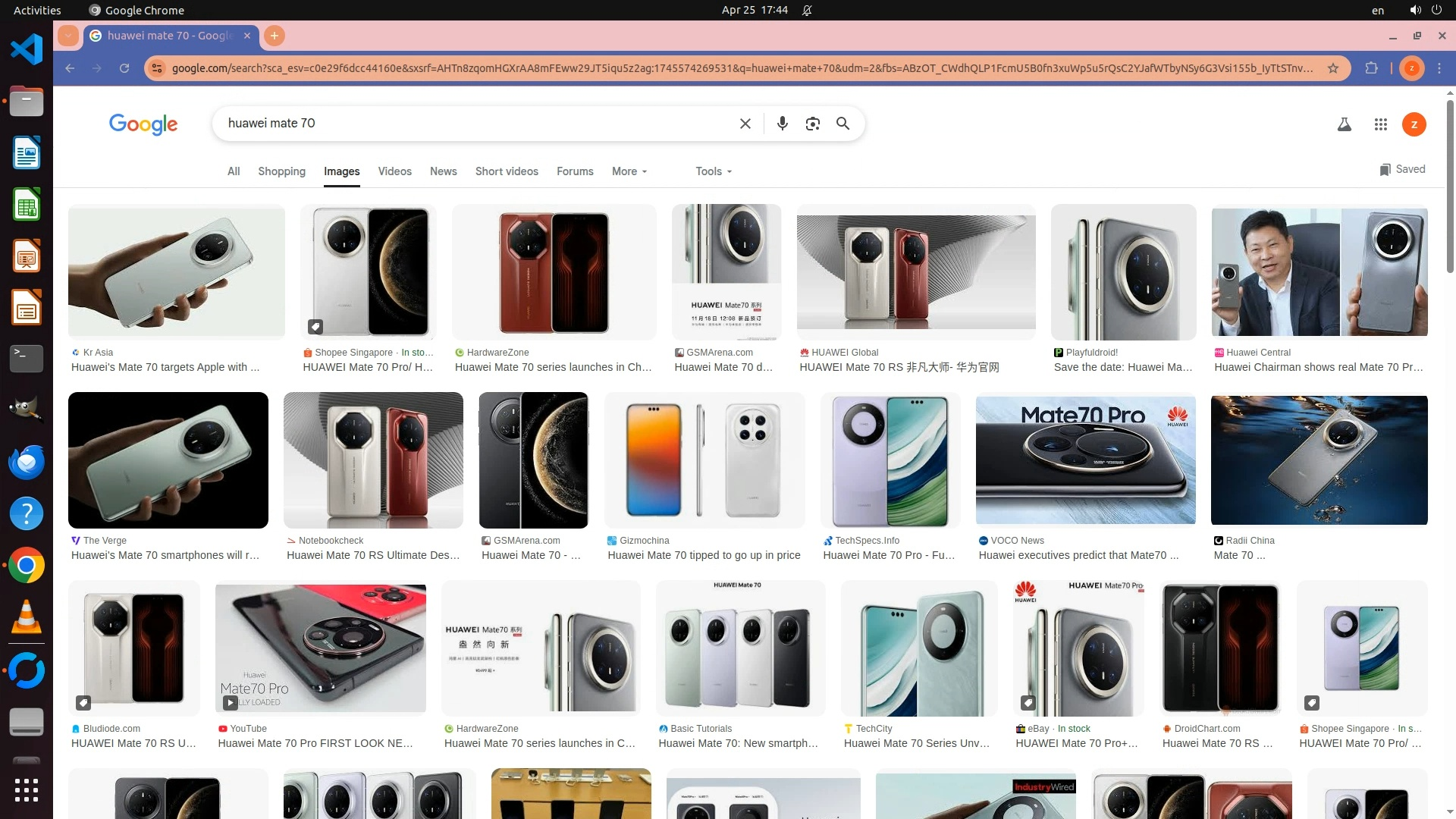This screenshot has height=819, width=1456.
Task: Expand the More search filters dropdown
Action: pyautogui.click(x=629, y=171)
